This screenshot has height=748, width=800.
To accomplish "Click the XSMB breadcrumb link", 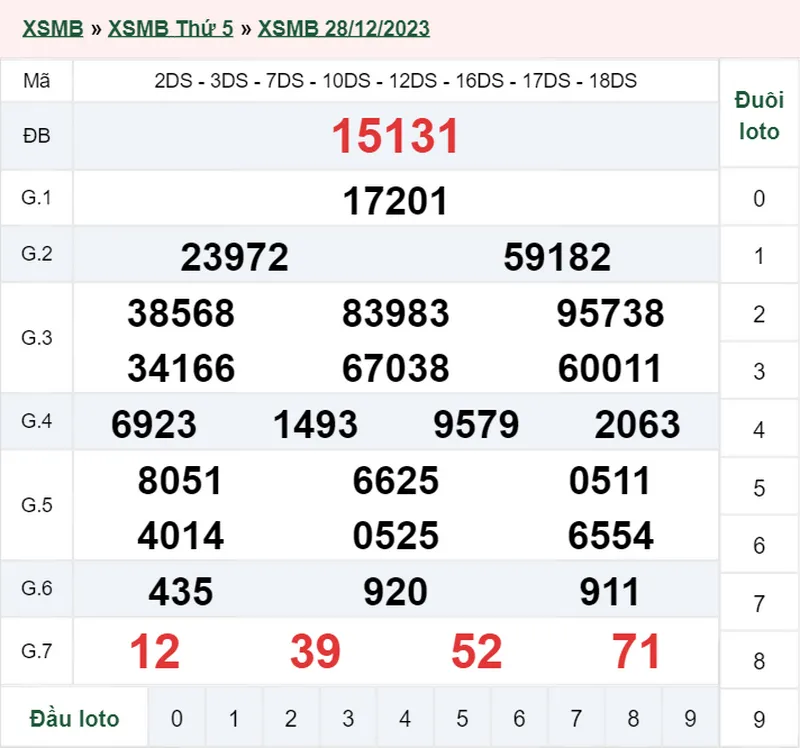I will tap(50, 28).
